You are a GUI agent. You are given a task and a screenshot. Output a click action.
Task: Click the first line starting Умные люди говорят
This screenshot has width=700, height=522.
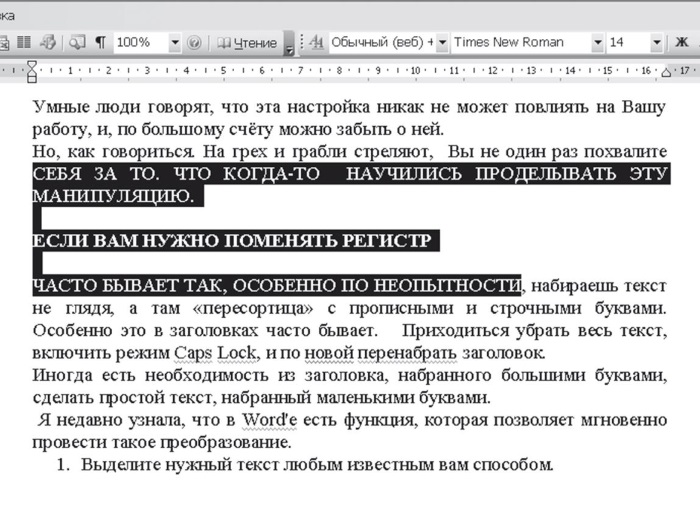pos(350,107)
